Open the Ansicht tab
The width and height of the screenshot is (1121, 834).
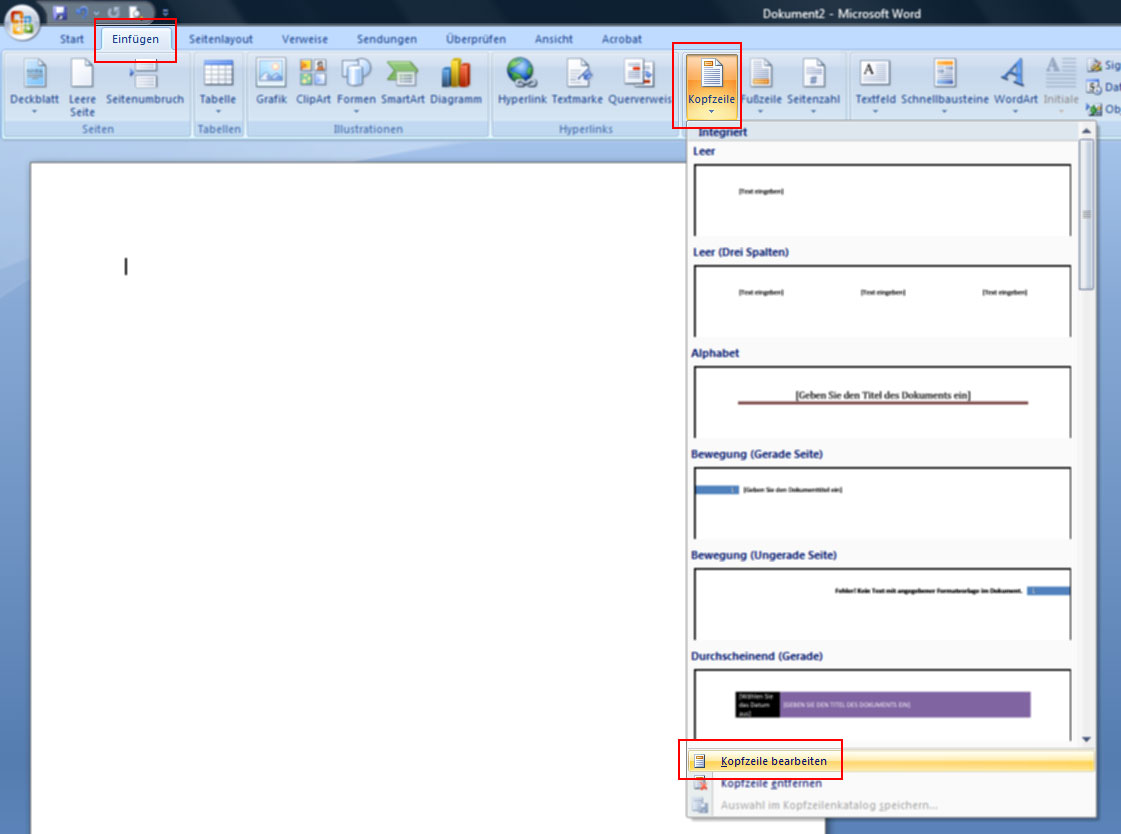(553, 39)
